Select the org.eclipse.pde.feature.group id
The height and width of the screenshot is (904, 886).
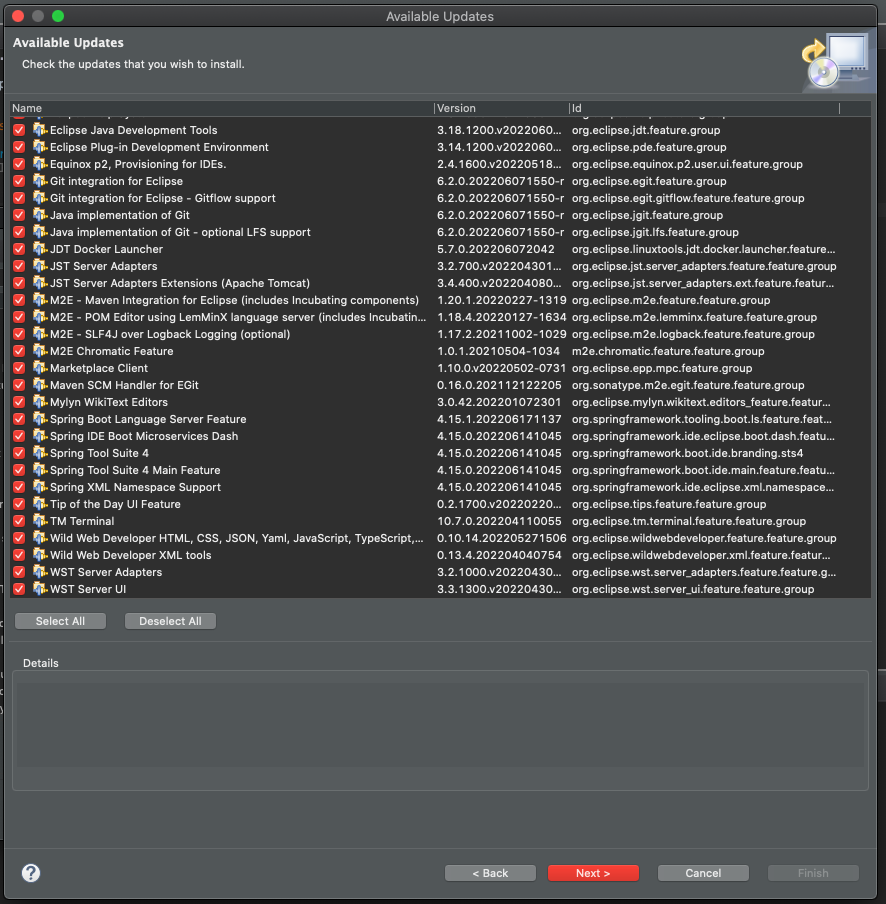649,147
